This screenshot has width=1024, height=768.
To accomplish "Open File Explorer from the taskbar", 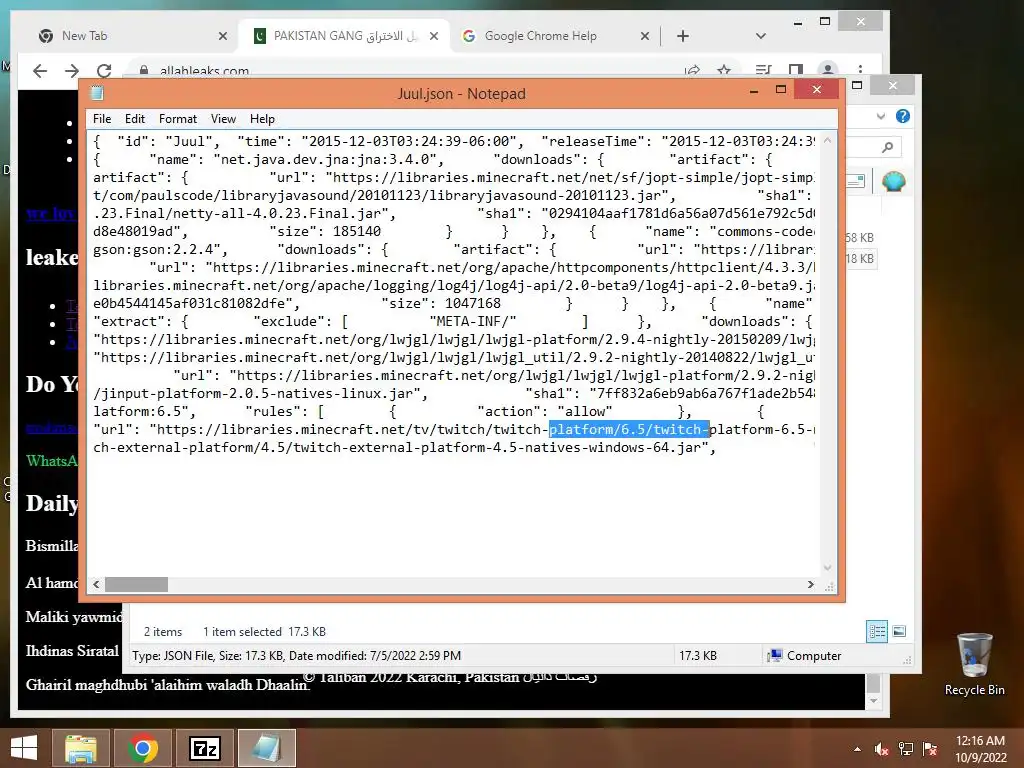I will coord(81,748).
